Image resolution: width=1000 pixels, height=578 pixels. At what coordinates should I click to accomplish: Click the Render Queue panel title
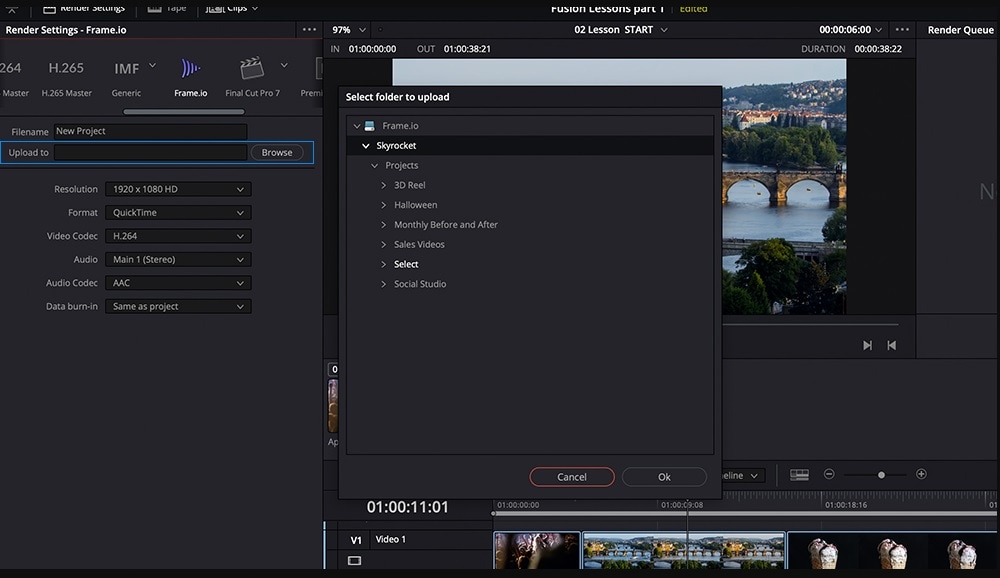(960, 30)
